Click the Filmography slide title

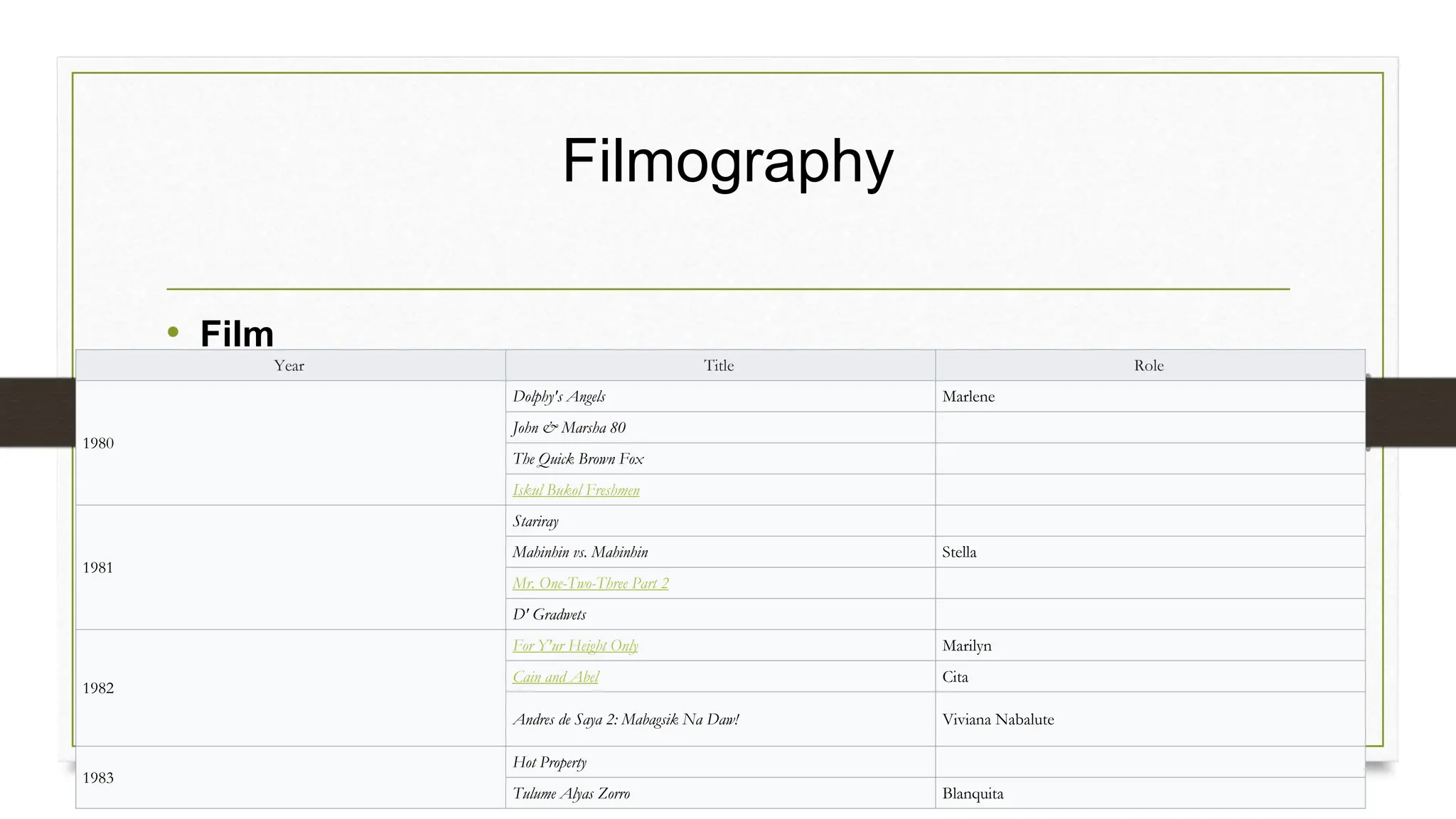727,161
